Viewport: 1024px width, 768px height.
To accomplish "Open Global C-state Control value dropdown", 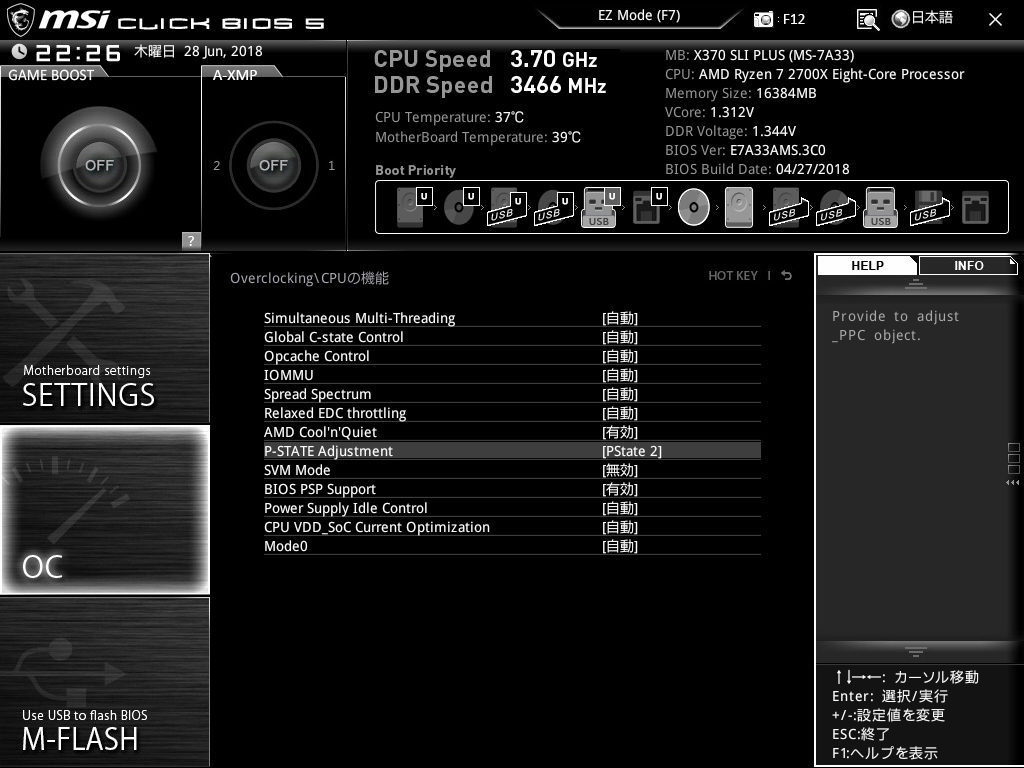I will point(620,337).
